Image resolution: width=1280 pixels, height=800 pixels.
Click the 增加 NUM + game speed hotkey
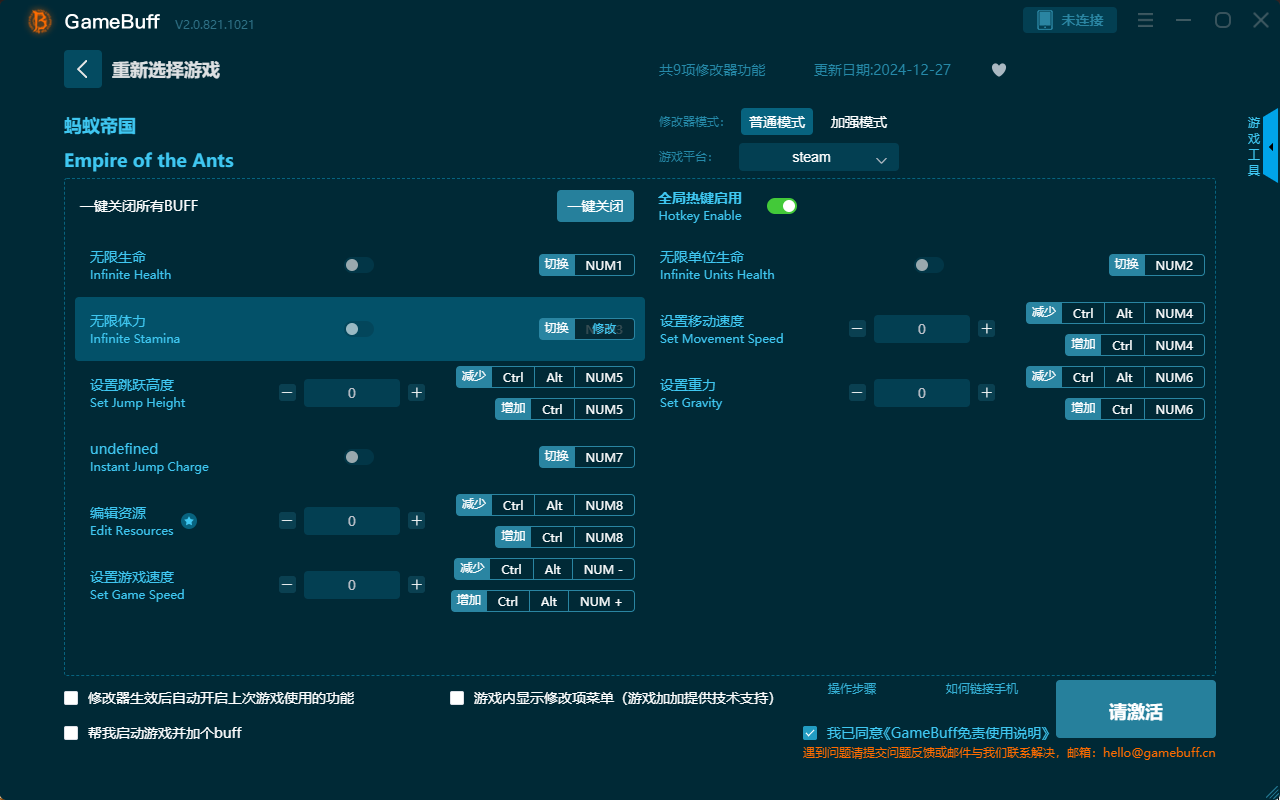[543, 601]
